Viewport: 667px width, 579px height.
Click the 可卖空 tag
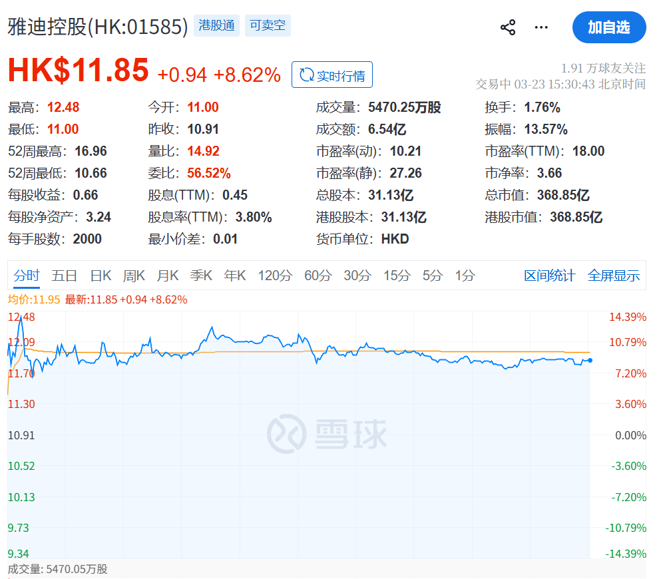(x=267, y=26)
